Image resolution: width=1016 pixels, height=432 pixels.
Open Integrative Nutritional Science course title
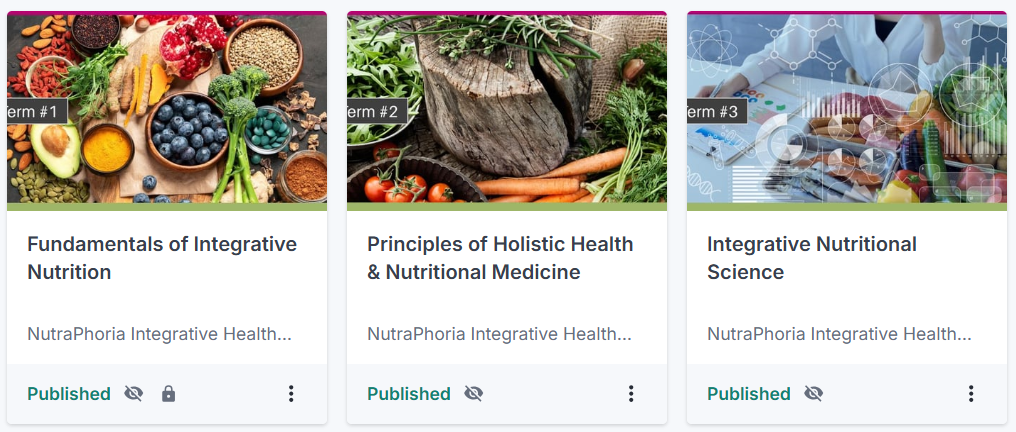click(812, 258)
